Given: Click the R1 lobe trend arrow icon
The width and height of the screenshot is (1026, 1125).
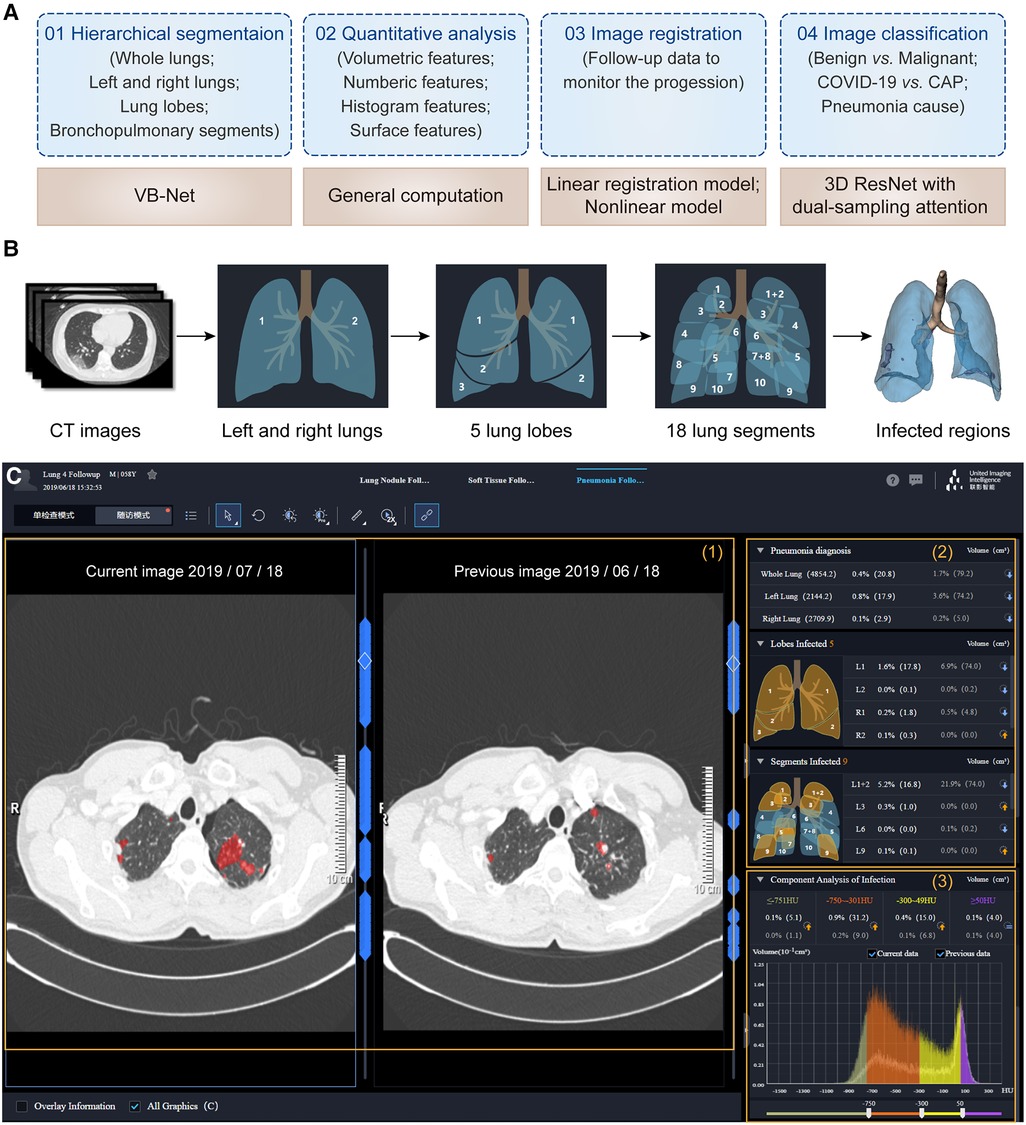Looking at the screenshot, I should point(1004,712).
